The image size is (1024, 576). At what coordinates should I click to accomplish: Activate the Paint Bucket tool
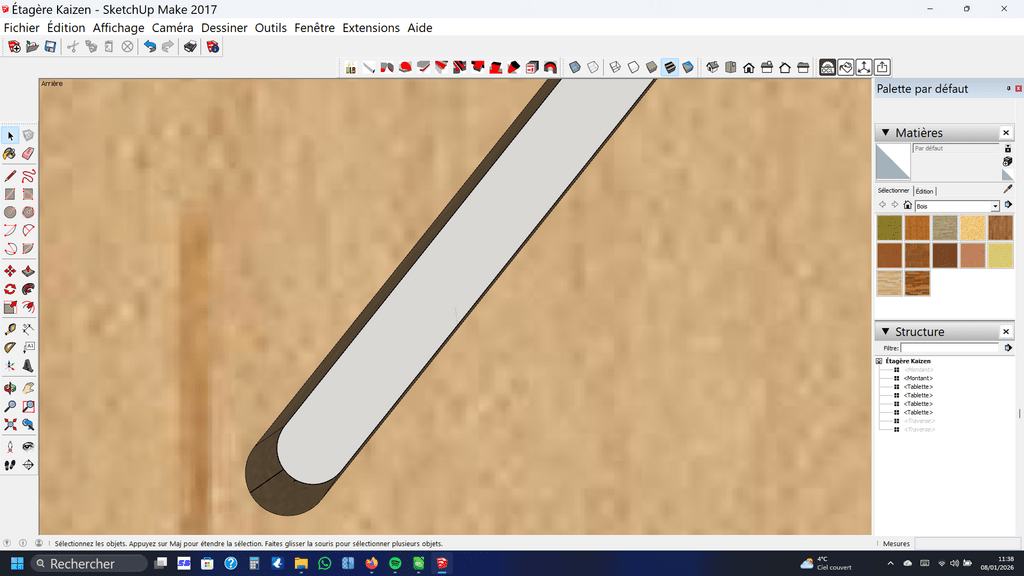[x=10, y=154]
